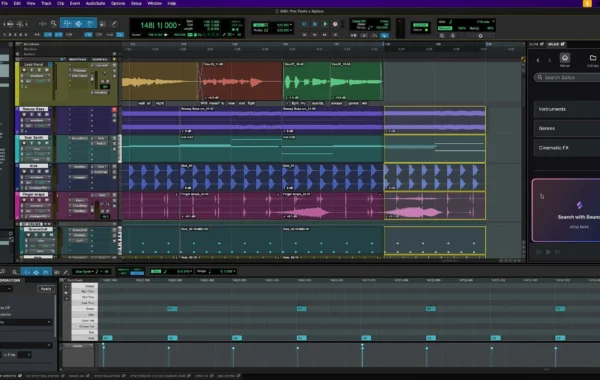Adjust the Finger snaps volume fader
The width and height of the screenshot is (600, 380).
(92, 209)
